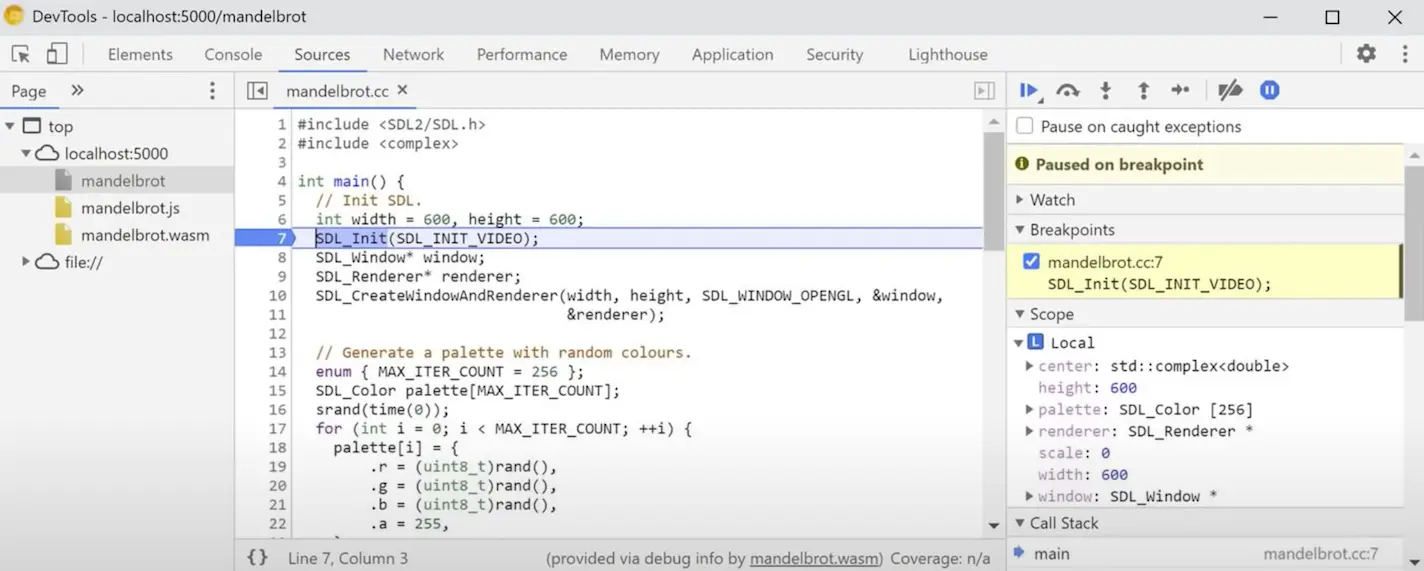Collapse the Local scope
The height and width of the screenshot is (571, 1424).
tap(1019, 343)
